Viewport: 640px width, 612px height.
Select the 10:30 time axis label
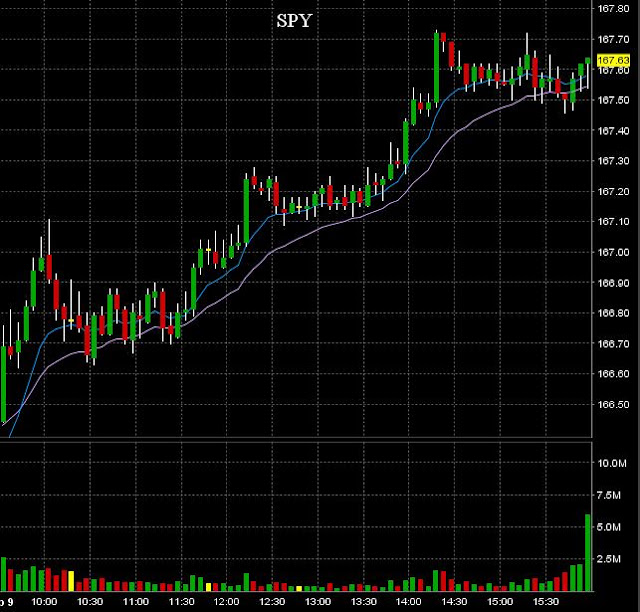click(x=90, y=602)
